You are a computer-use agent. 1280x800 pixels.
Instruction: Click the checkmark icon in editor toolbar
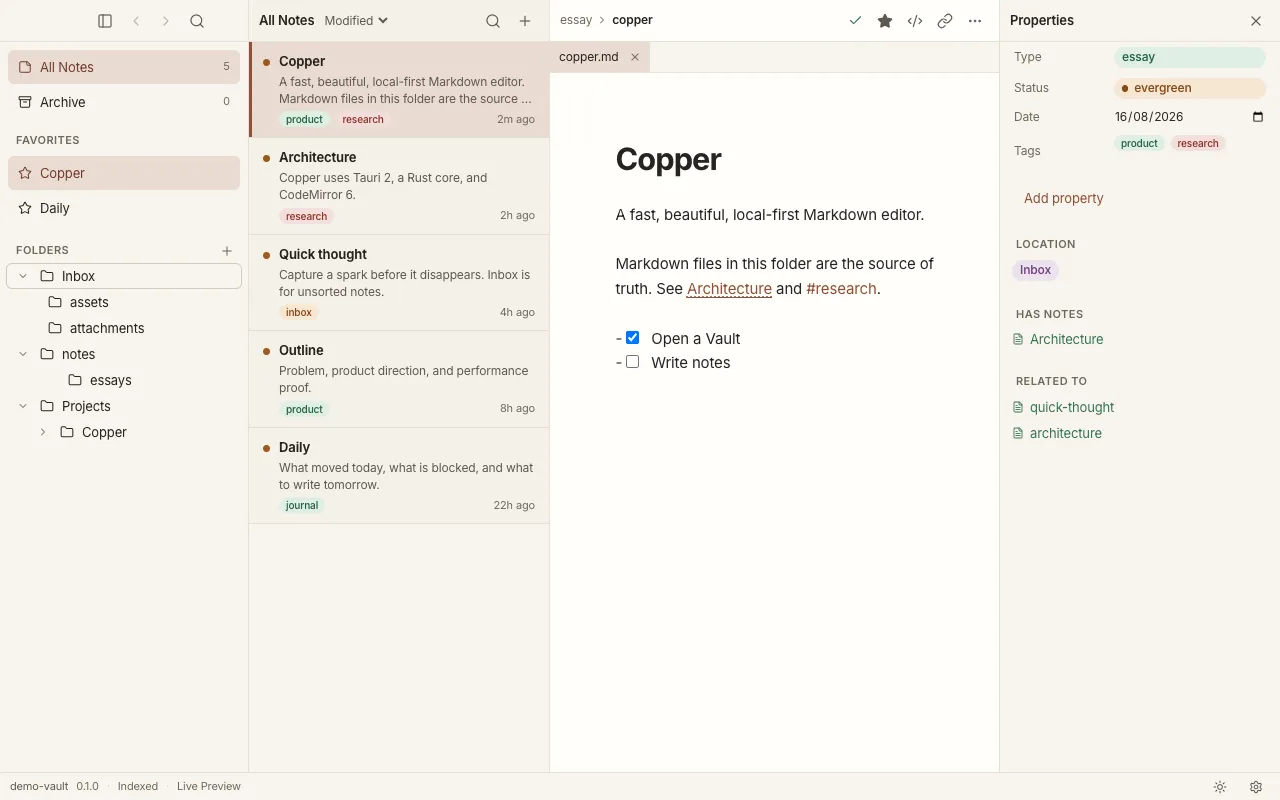855,21
